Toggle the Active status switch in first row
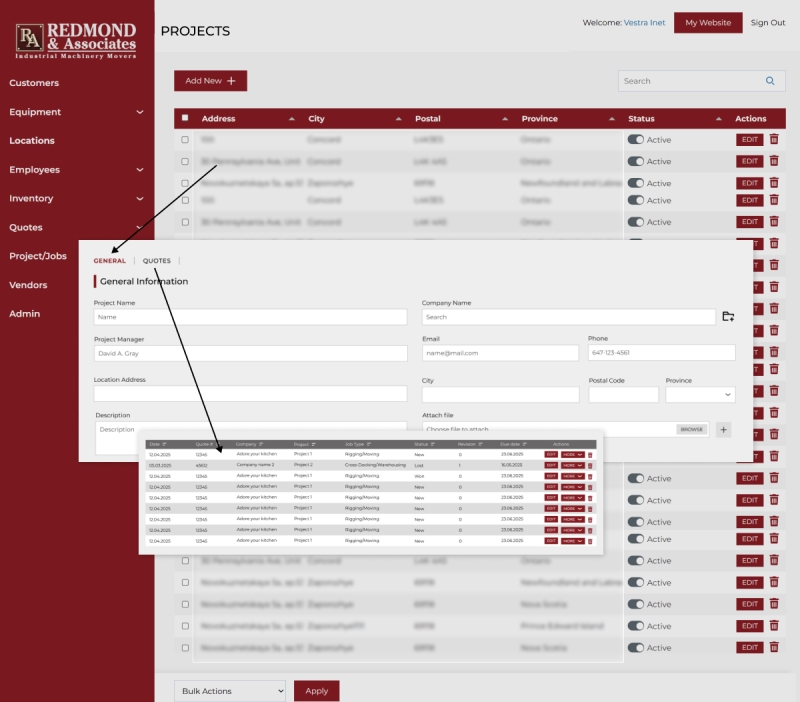The height and width of the screenshot is (702, 800). pos(635,140)
